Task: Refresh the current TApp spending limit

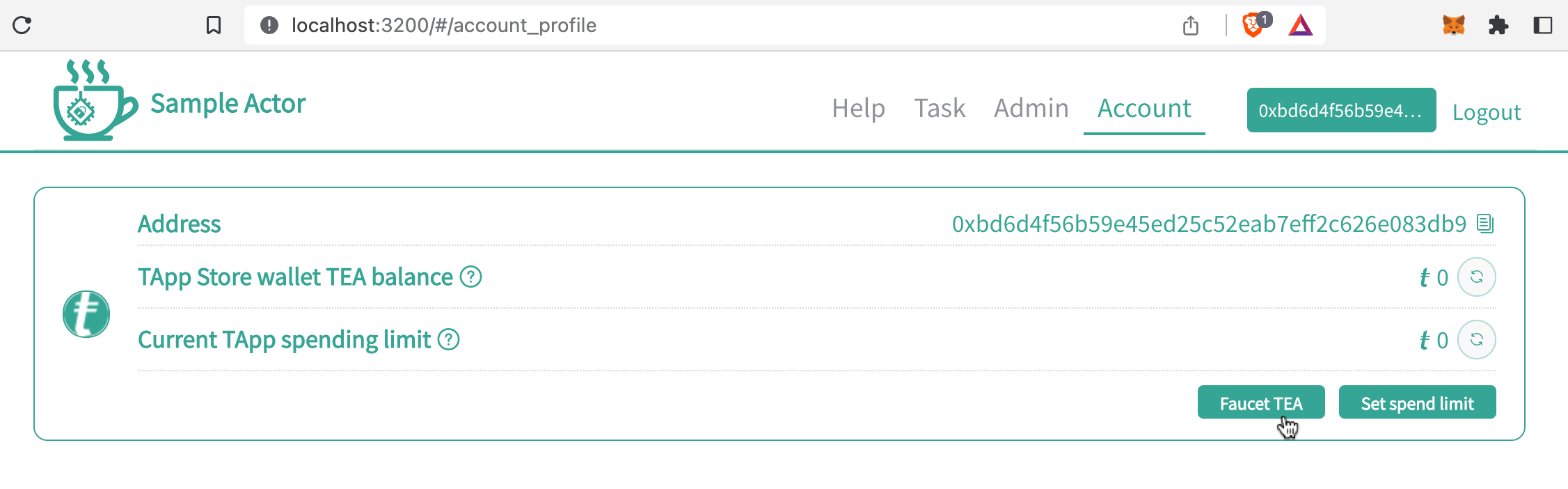Action: click(1476, 340)
